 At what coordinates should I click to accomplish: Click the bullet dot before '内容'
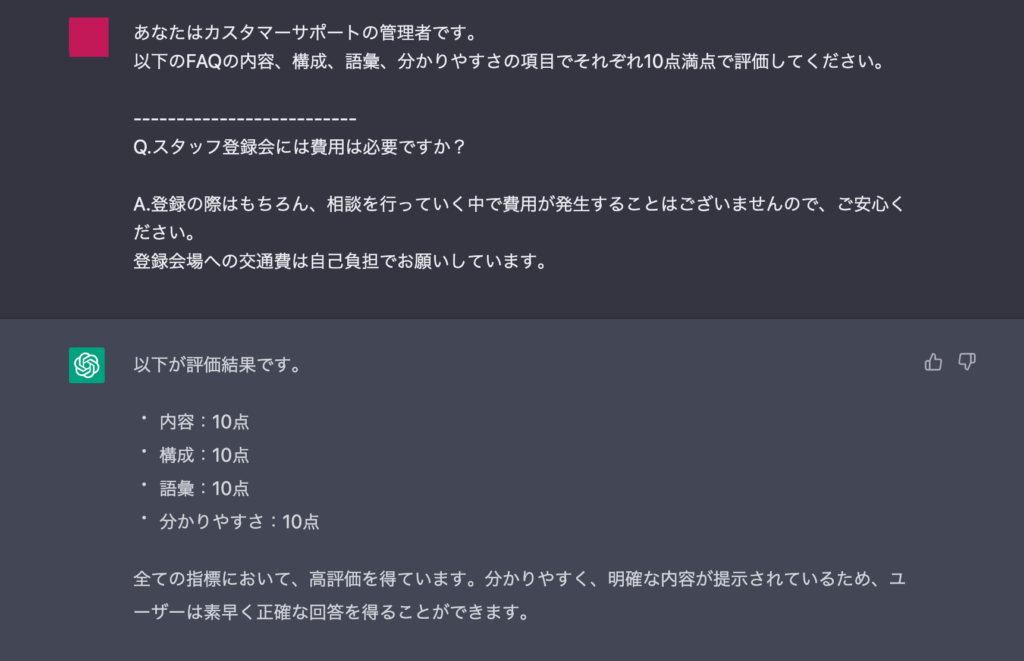click(144, 418)
